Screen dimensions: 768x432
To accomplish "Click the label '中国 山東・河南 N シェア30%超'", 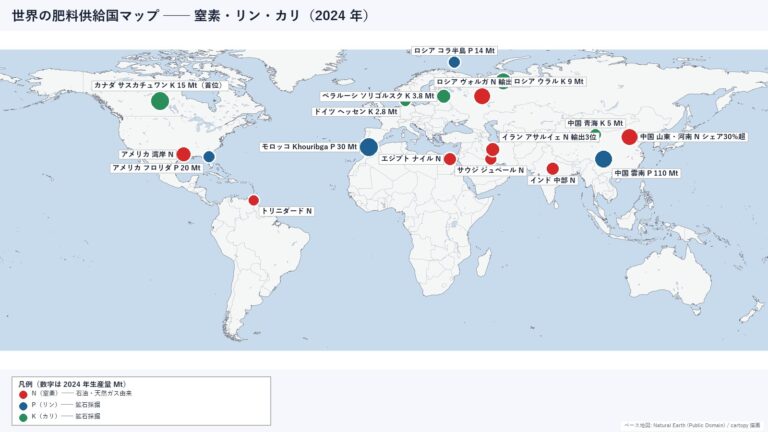I will coord(693,137).
